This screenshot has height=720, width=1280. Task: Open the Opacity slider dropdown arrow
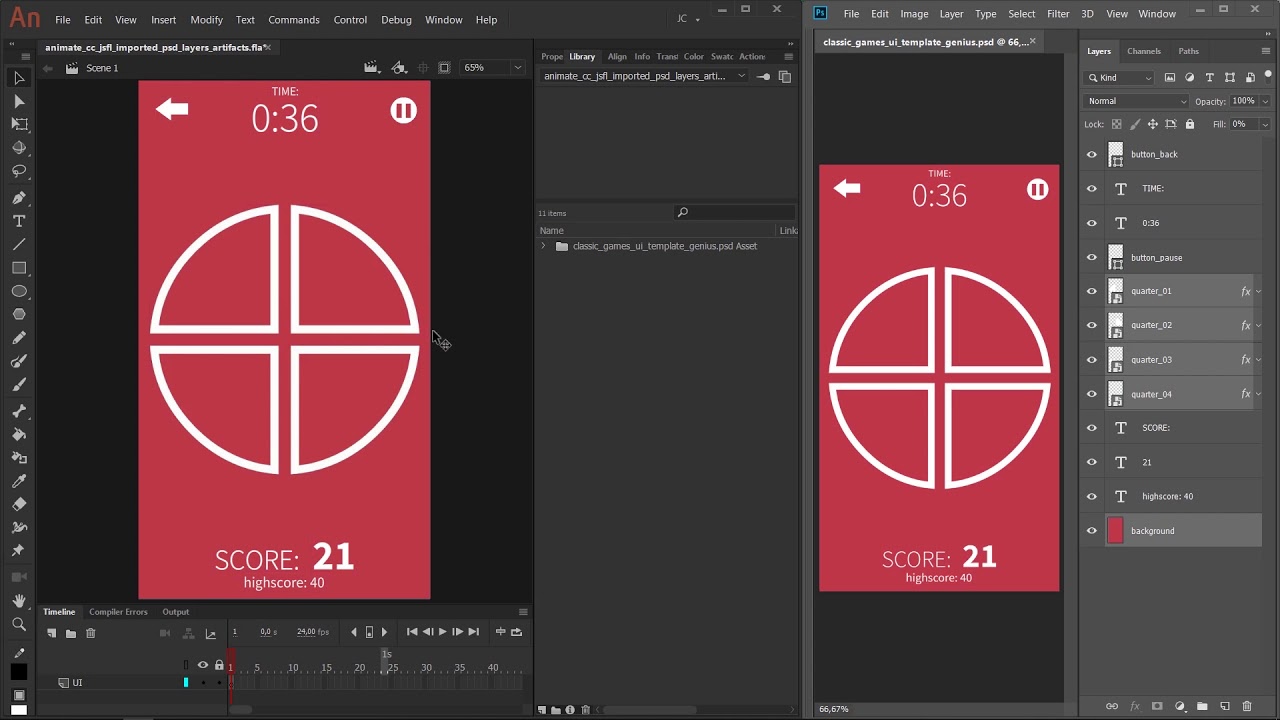(x=1265, y=101)
